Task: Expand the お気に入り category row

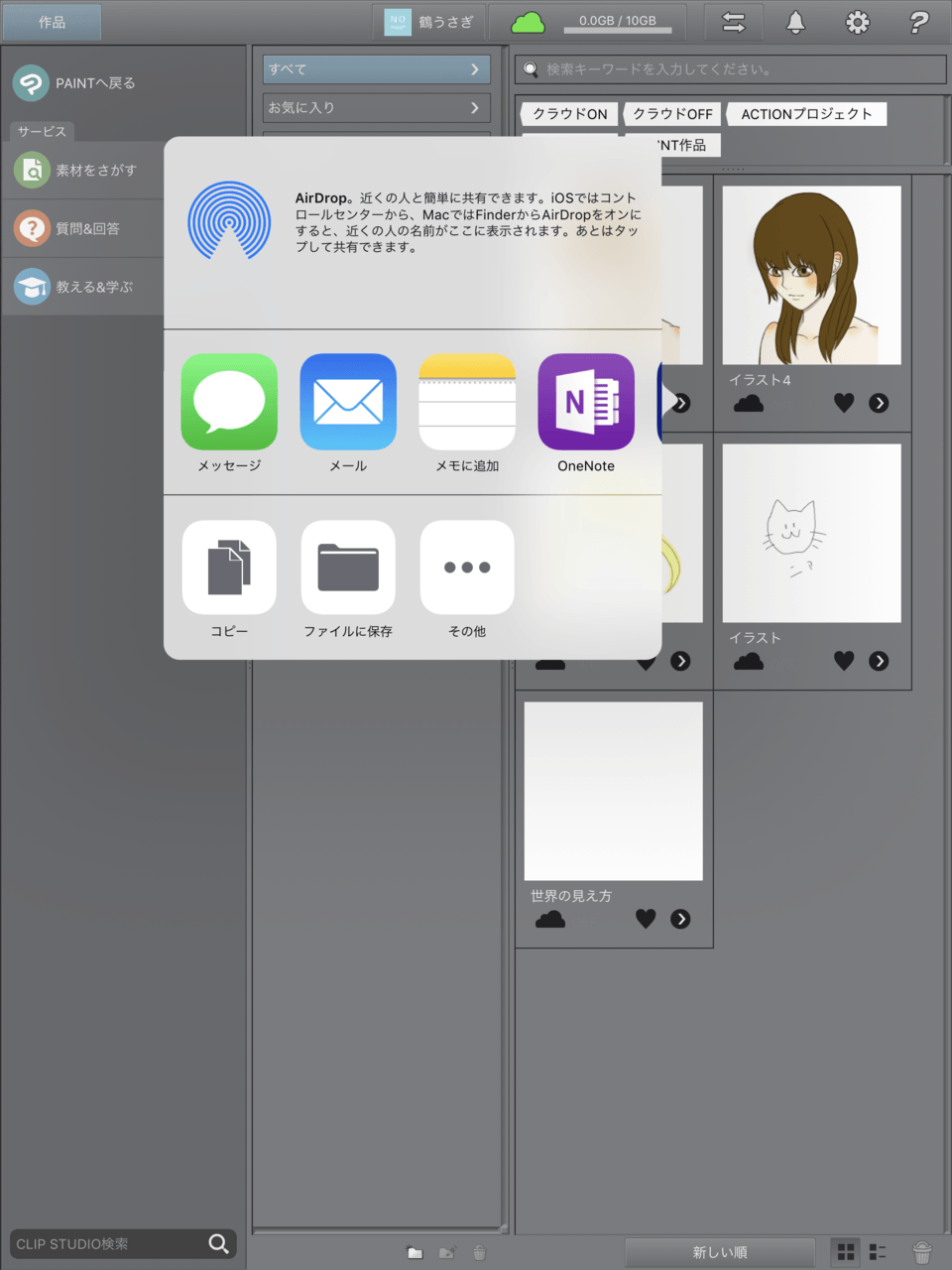Action: click(x=376, y=107)
